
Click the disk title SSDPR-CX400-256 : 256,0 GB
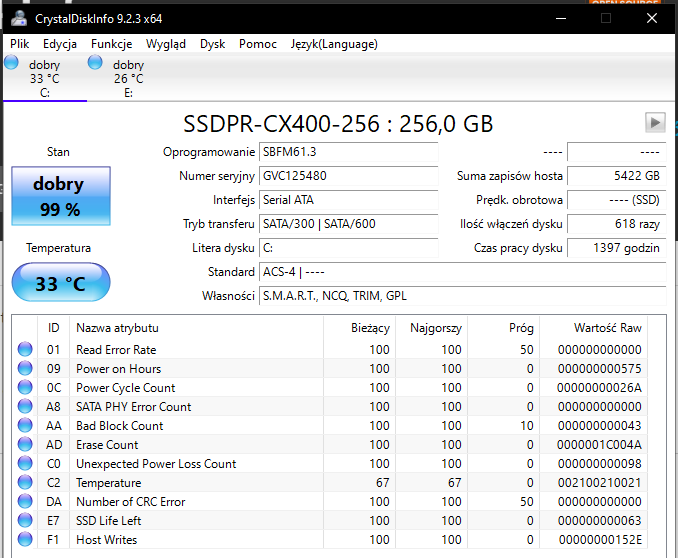pos(338,124)
